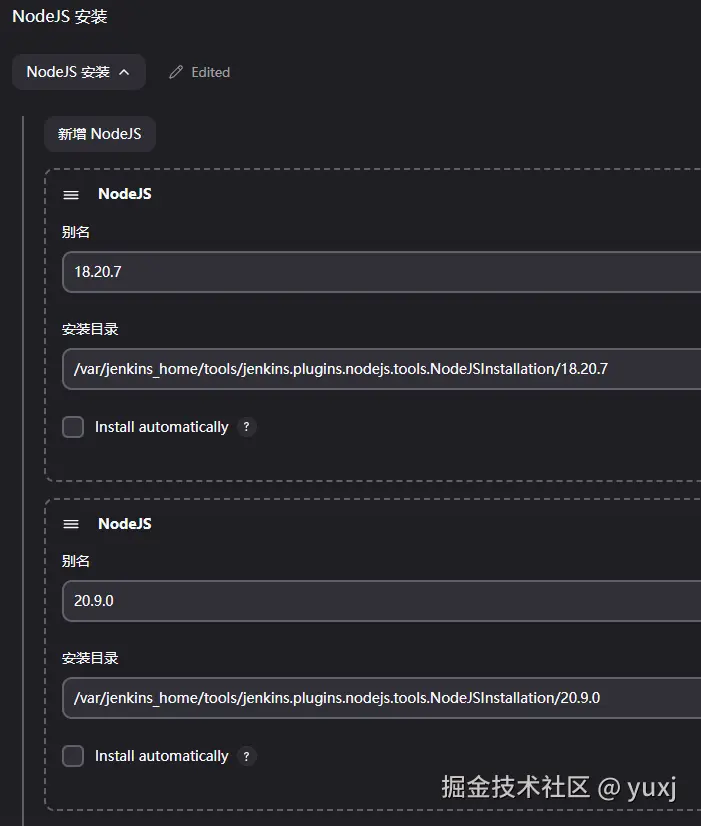Click the Edited status text
The width and height of the screenshot is (701, 826).
coord(210,72)
